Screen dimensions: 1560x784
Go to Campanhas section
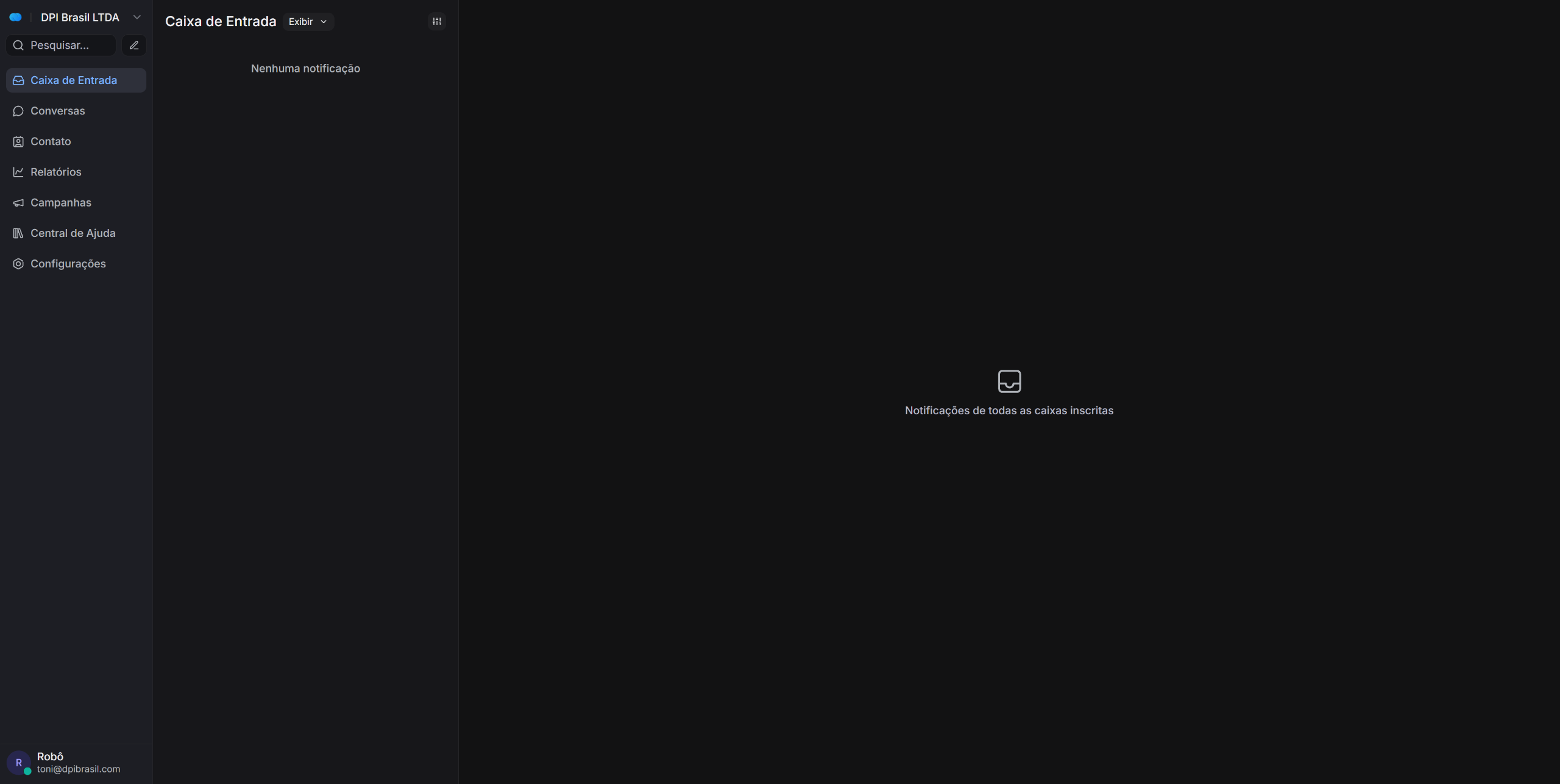coord(60,203)
